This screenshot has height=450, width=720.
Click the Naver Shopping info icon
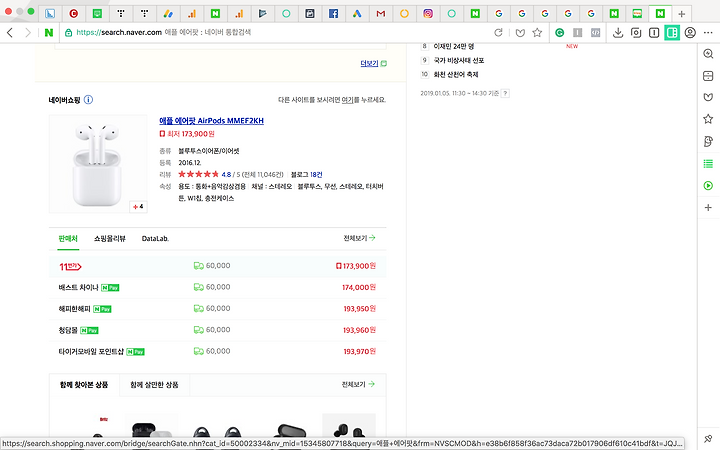(x=89, y=100)
